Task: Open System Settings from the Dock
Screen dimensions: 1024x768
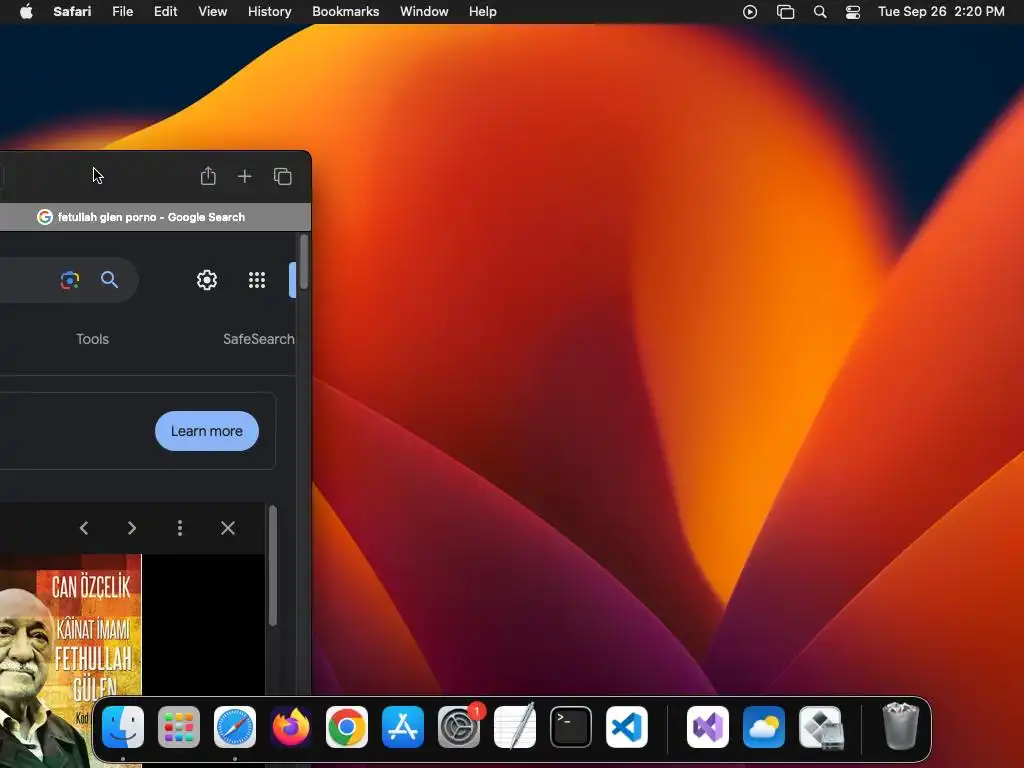Action: 459,727
